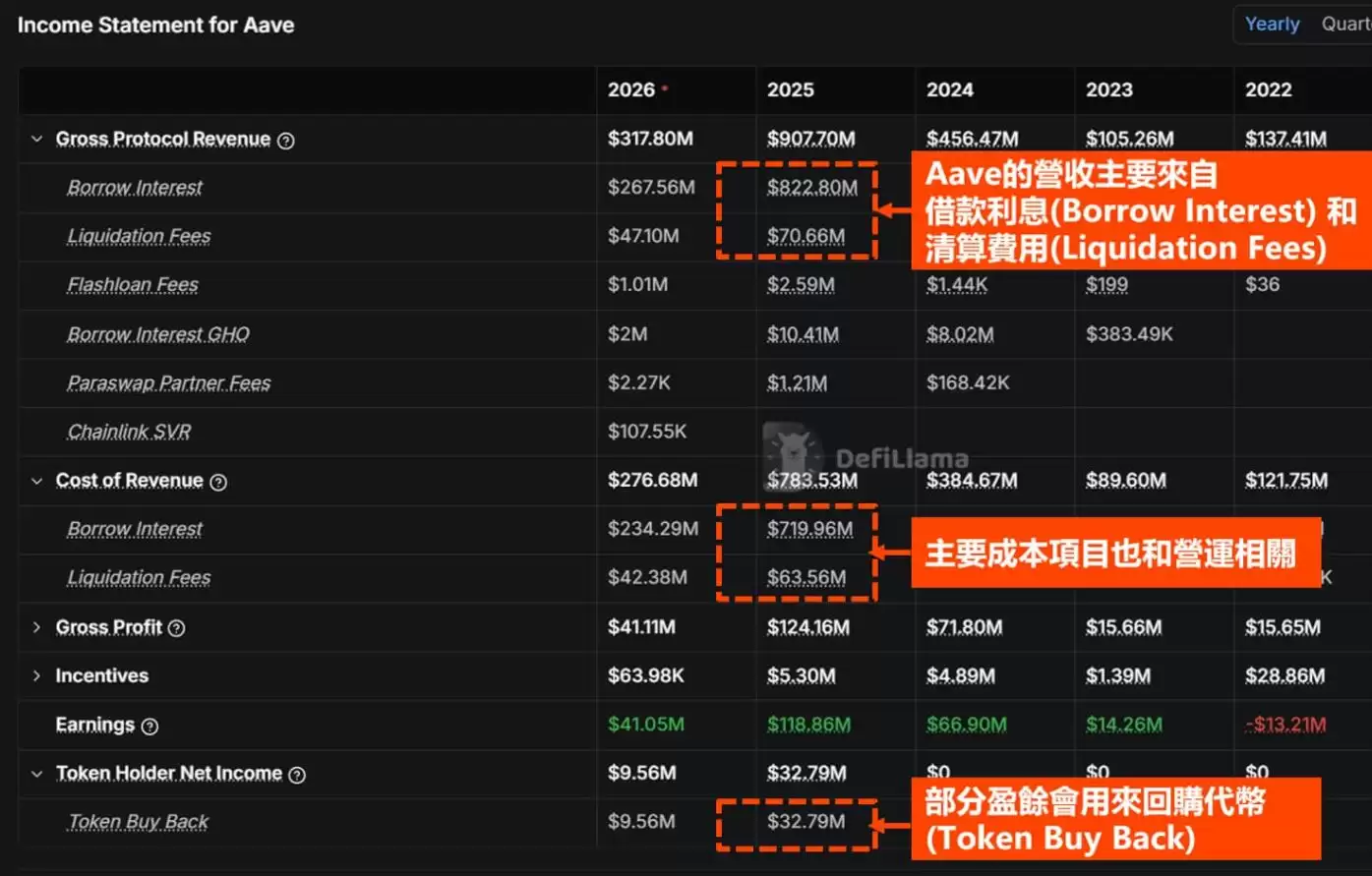Click the Token Buy Back row label

click(138, 822)
